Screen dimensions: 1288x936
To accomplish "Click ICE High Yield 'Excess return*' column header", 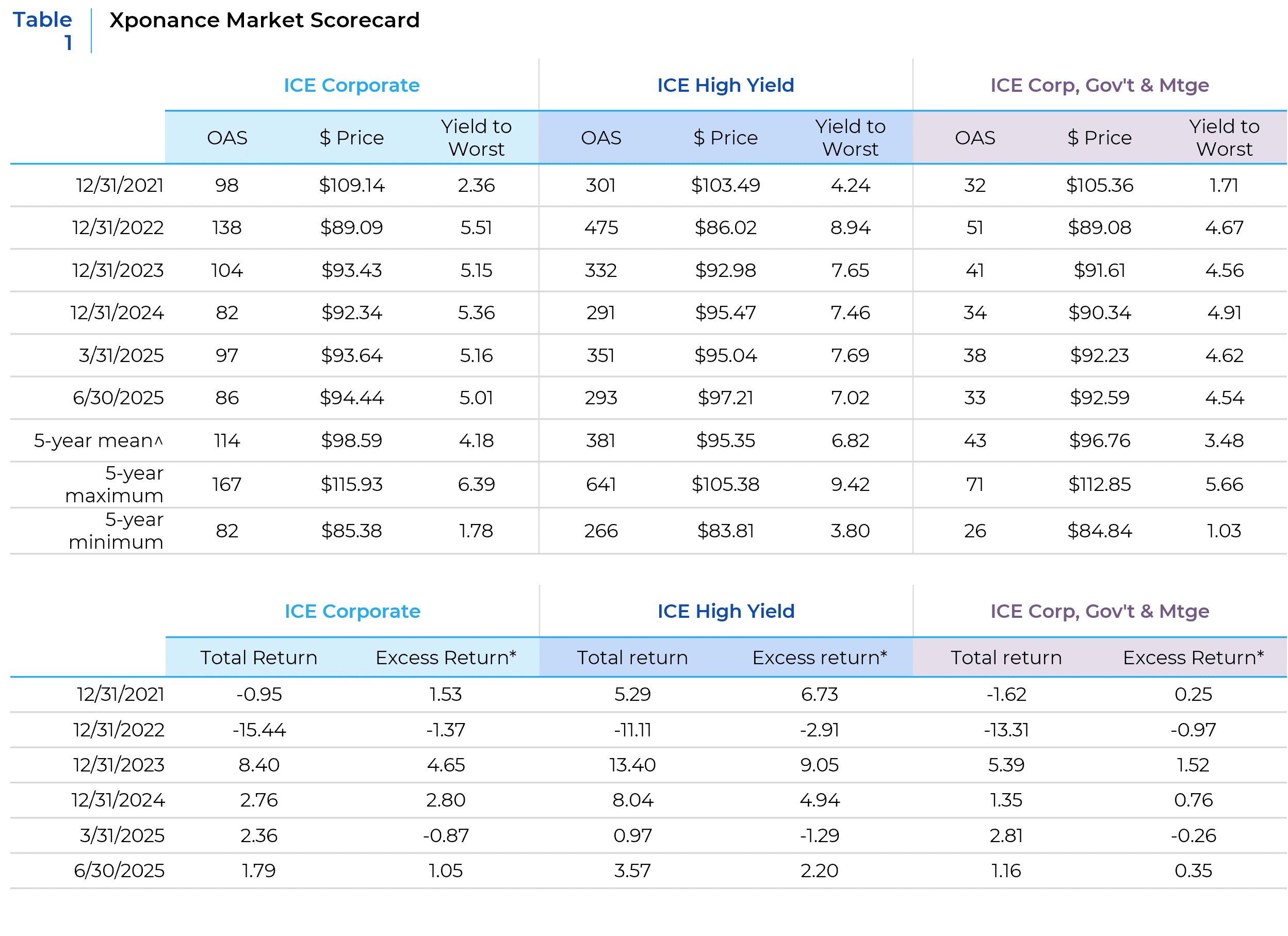I will pyautogui.click(x=820, y=658).
